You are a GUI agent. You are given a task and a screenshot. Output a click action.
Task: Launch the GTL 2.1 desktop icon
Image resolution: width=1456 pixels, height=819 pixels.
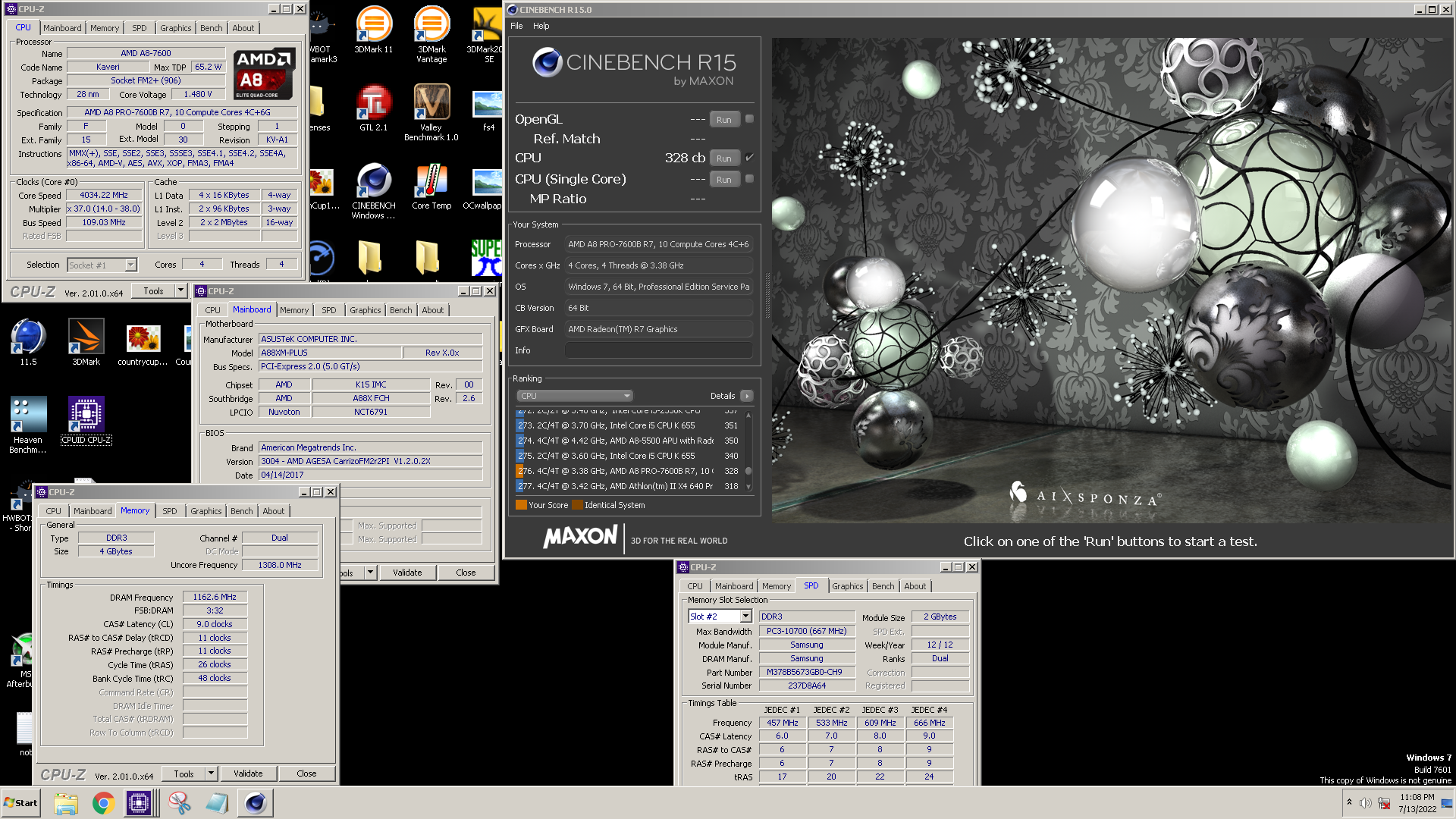click(x=374, y=108)
